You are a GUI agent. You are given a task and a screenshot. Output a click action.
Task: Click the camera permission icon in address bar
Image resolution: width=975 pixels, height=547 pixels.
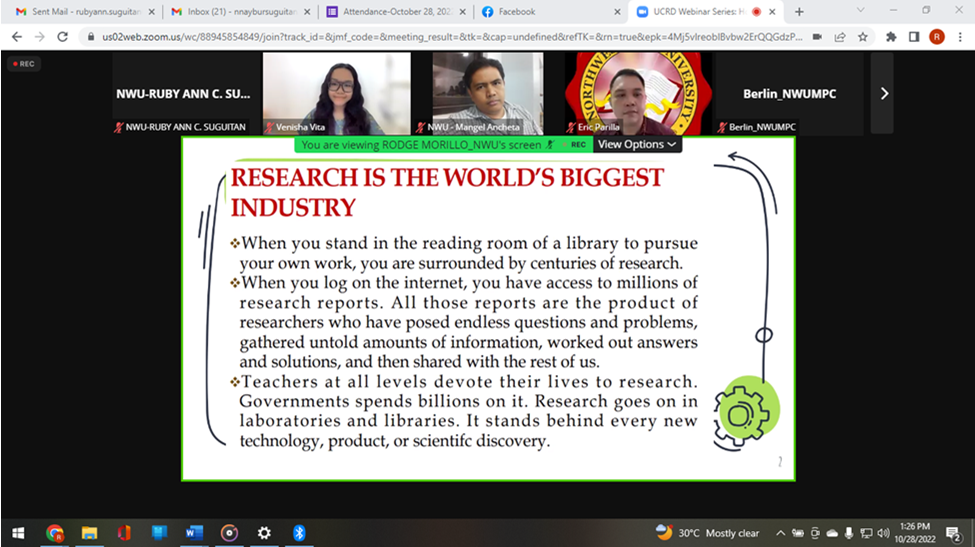(816, 37)
